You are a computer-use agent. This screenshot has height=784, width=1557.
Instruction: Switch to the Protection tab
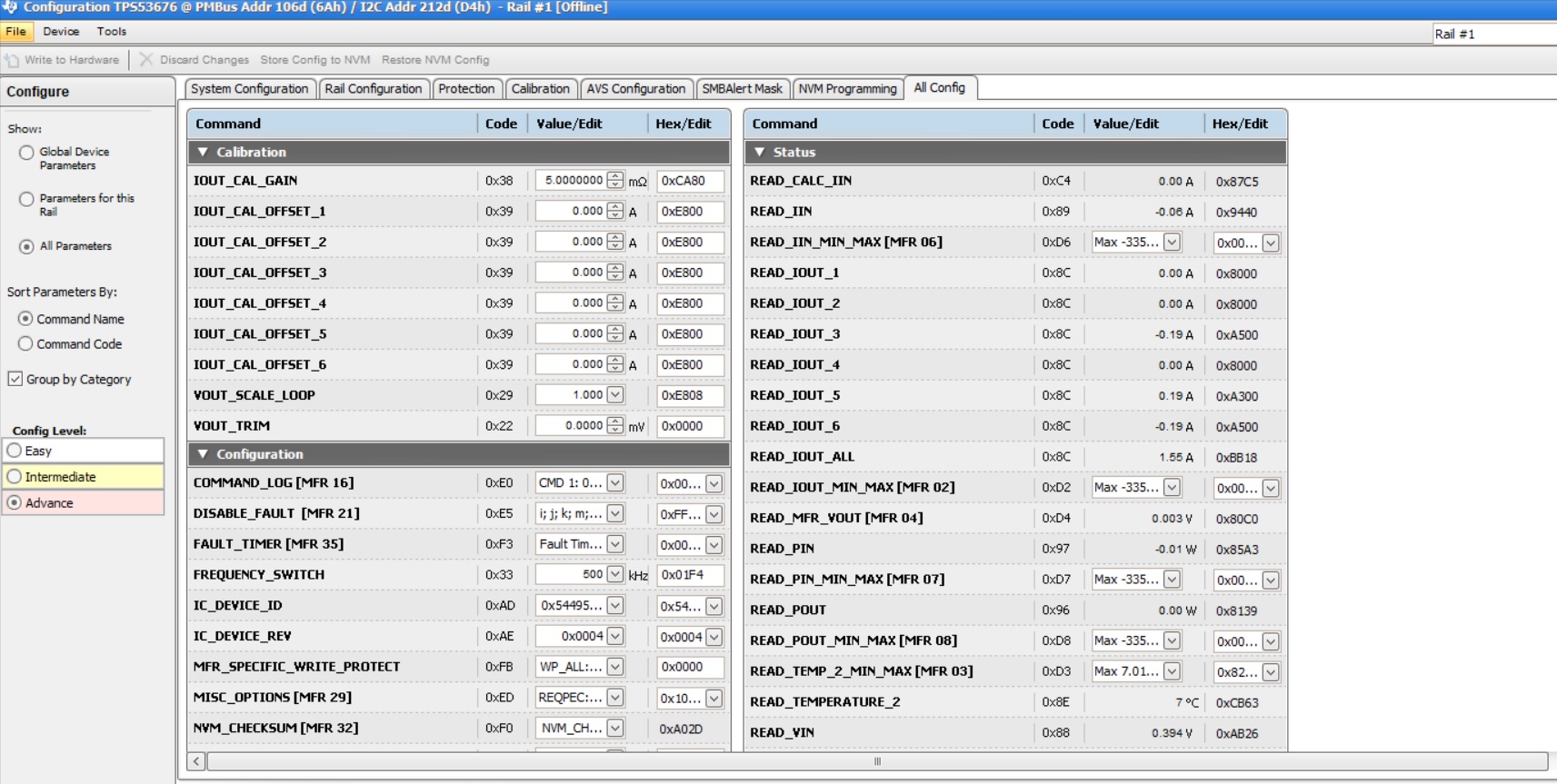click(x=466, y=89)
